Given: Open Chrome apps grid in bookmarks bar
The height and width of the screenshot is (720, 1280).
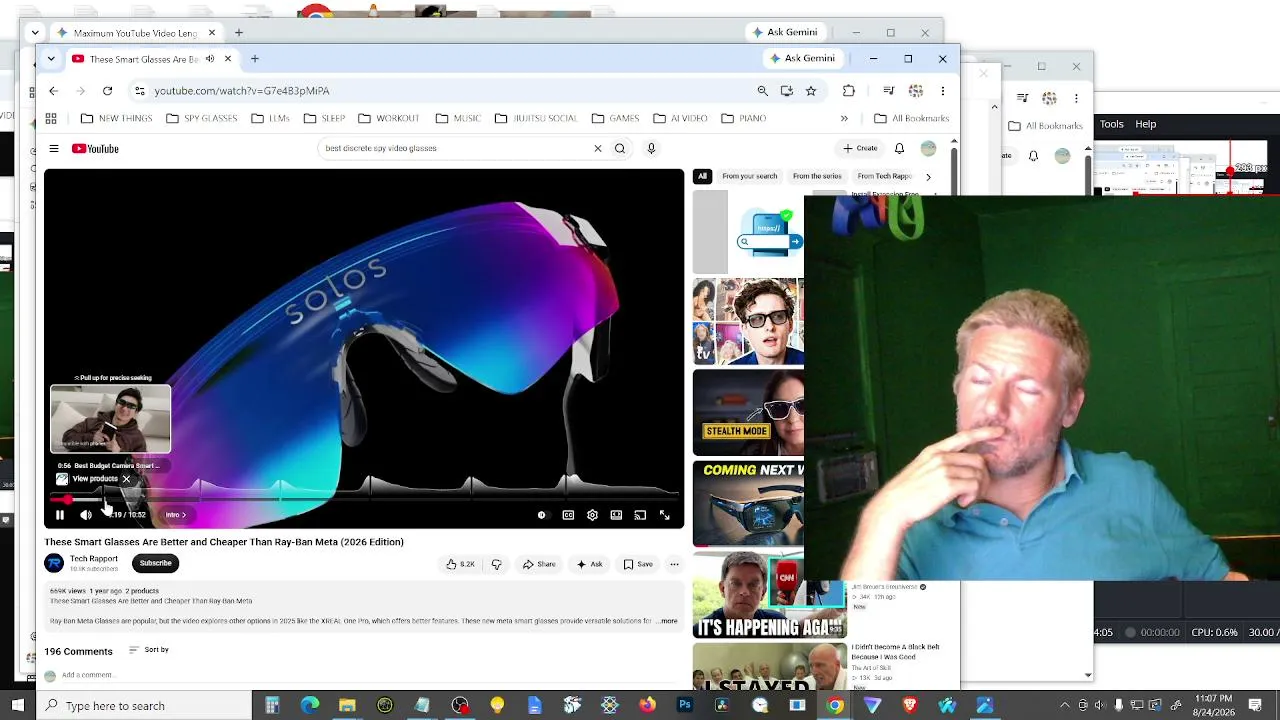Looking at the screenshot, I should click(x=51, y=118).
